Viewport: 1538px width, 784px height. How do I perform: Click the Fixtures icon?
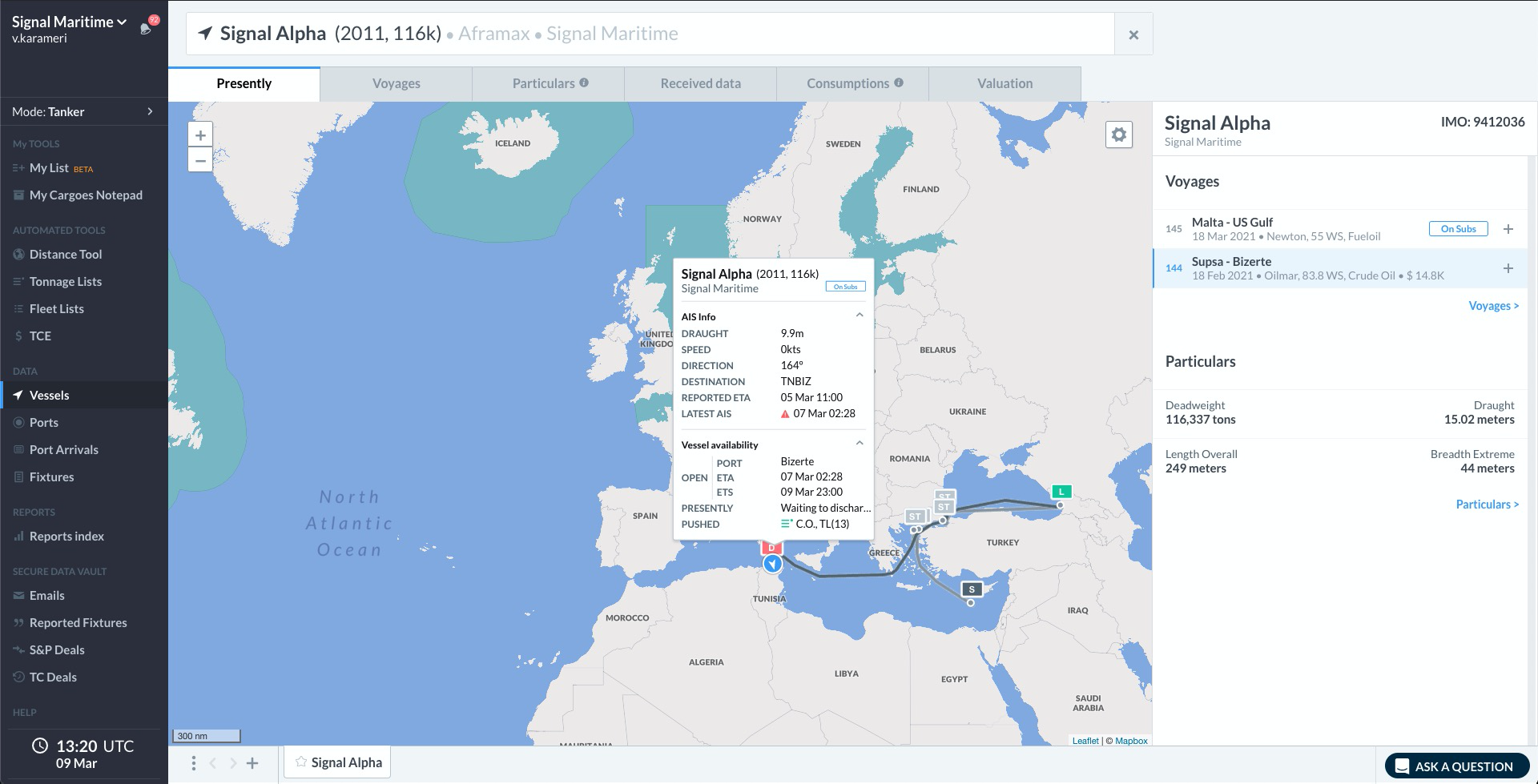[x=18, y=477]
